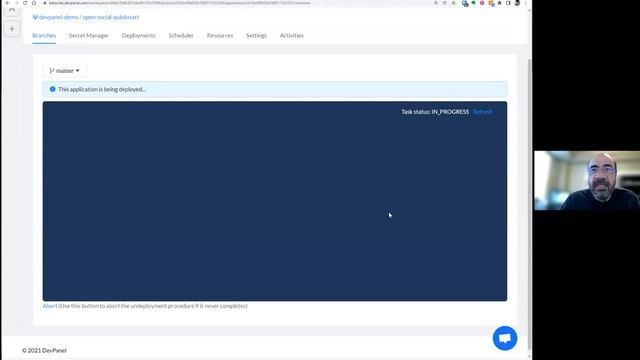
Task: Click the presenter webcam thumbnail
Action: click(x=587, y=180)
